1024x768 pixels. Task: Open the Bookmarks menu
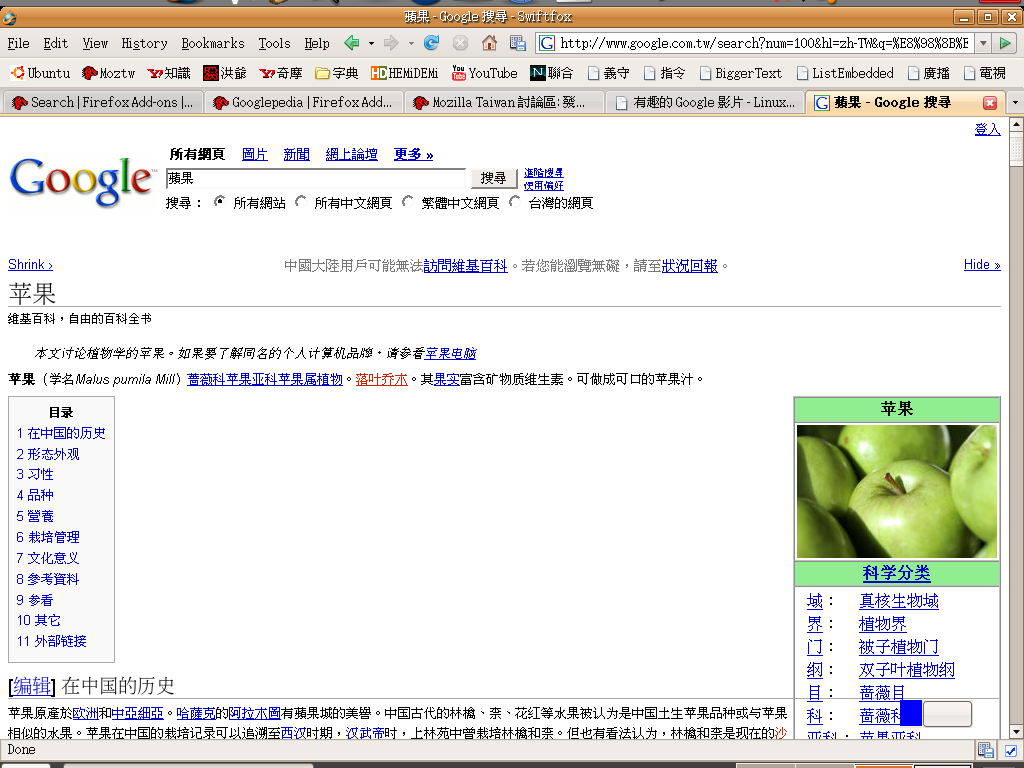[212, 43]
